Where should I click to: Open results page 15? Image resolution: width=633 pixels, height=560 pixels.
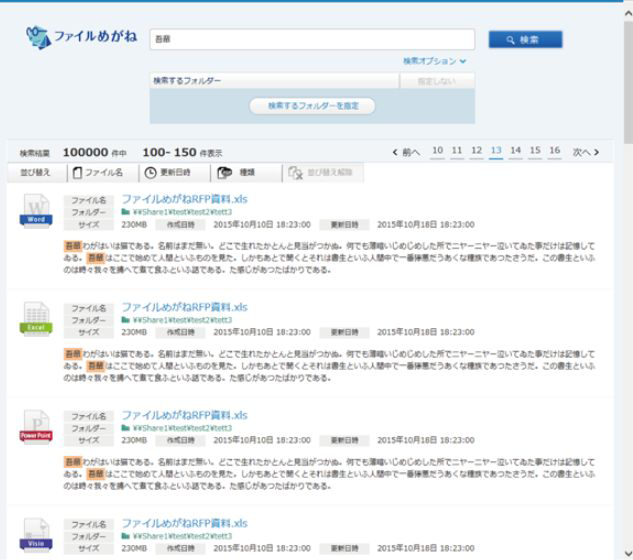pos(535,151)
